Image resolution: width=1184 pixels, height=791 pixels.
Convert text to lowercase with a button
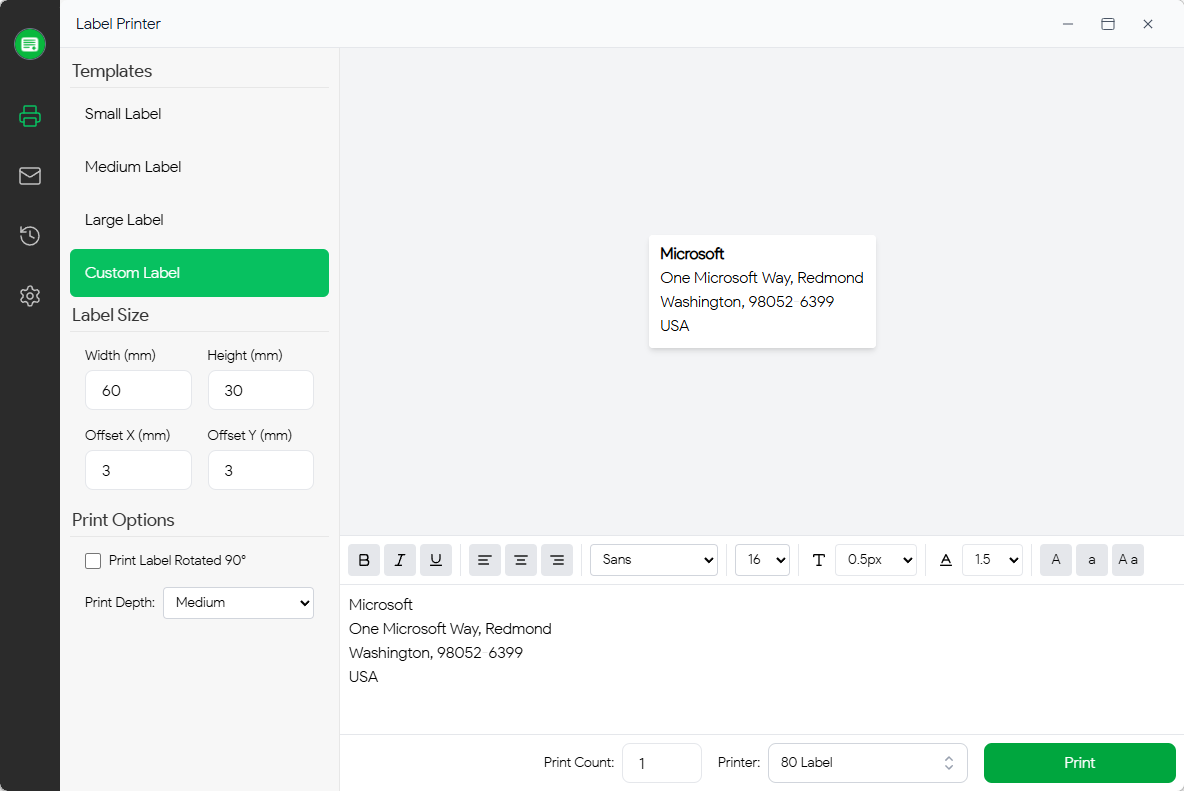[x=1092, y=560]
